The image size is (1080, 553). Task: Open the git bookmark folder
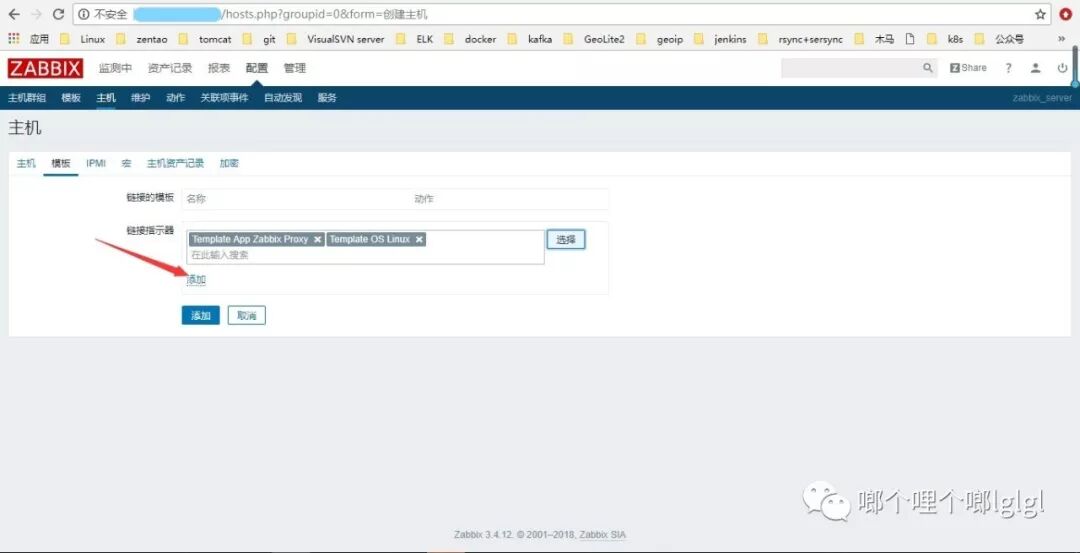[x=260, y=39]
